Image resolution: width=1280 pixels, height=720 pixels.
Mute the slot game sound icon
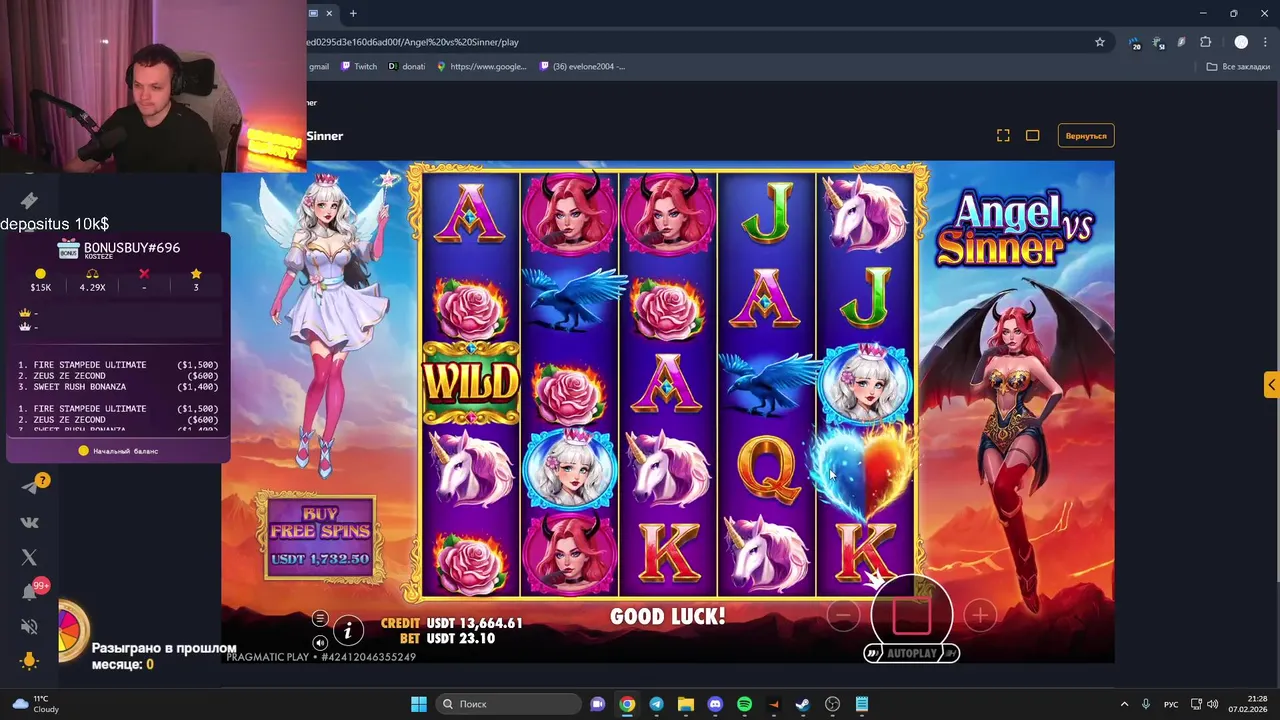[320, 643]
